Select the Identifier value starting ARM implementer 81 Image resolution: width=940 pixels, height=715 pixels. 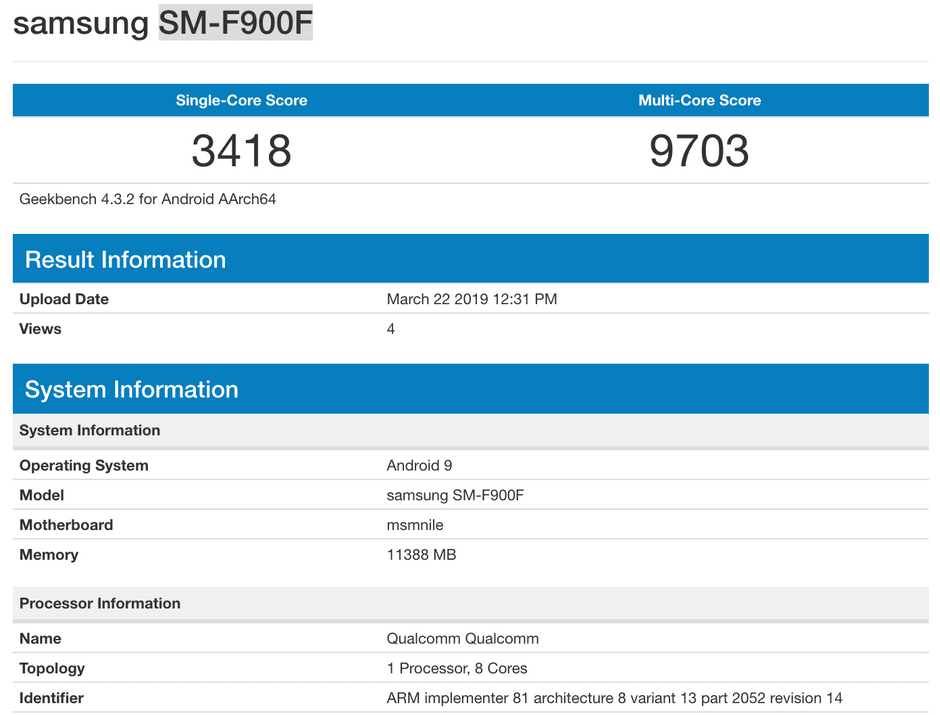[613, 698]
